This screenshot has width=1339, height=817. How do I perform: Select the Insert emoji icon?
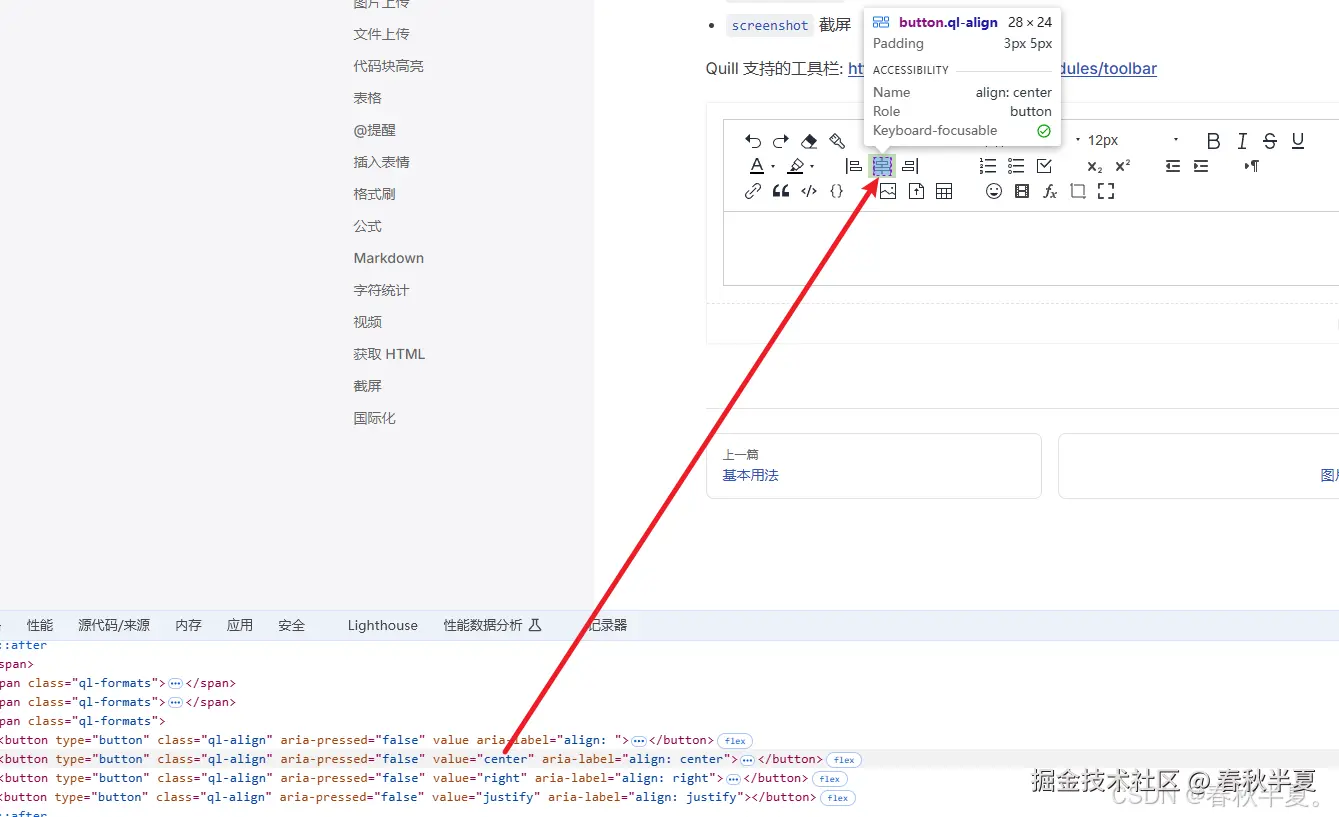click(994, 191)
